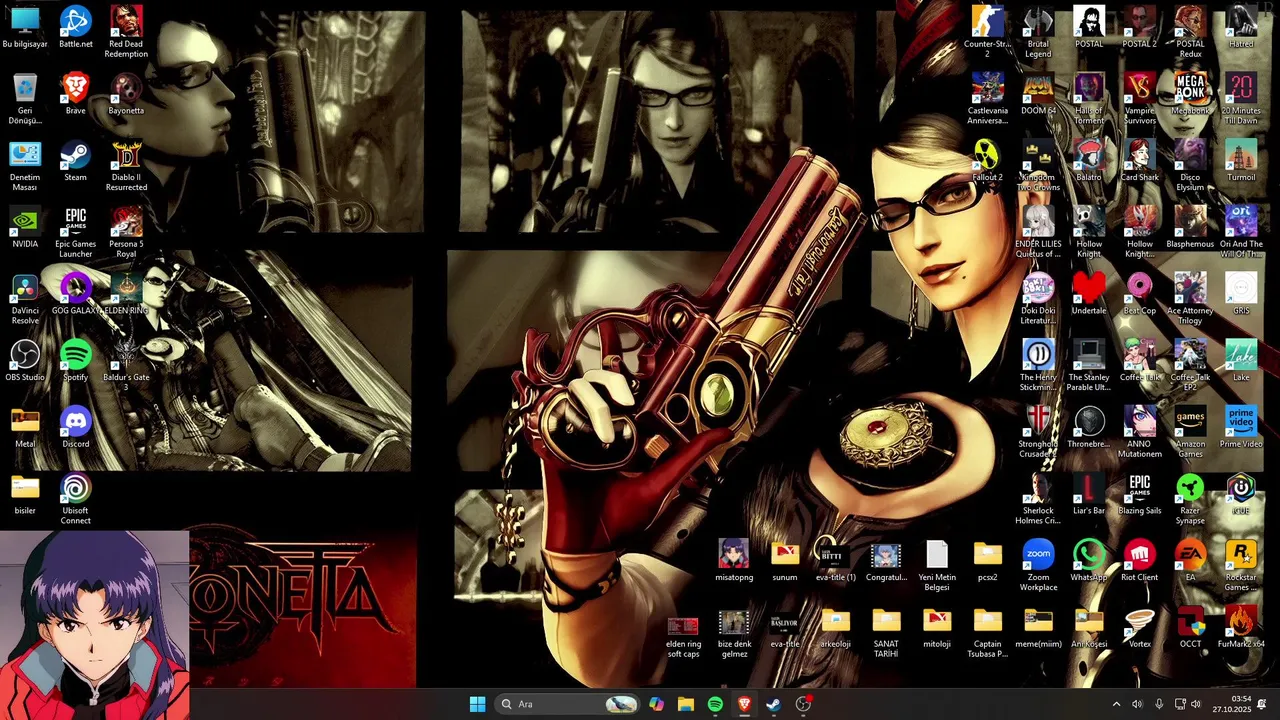Switch to OBS Studio in the taskbar
Image resolution: width=1280 pixels, height=720 pixels.
803,704
